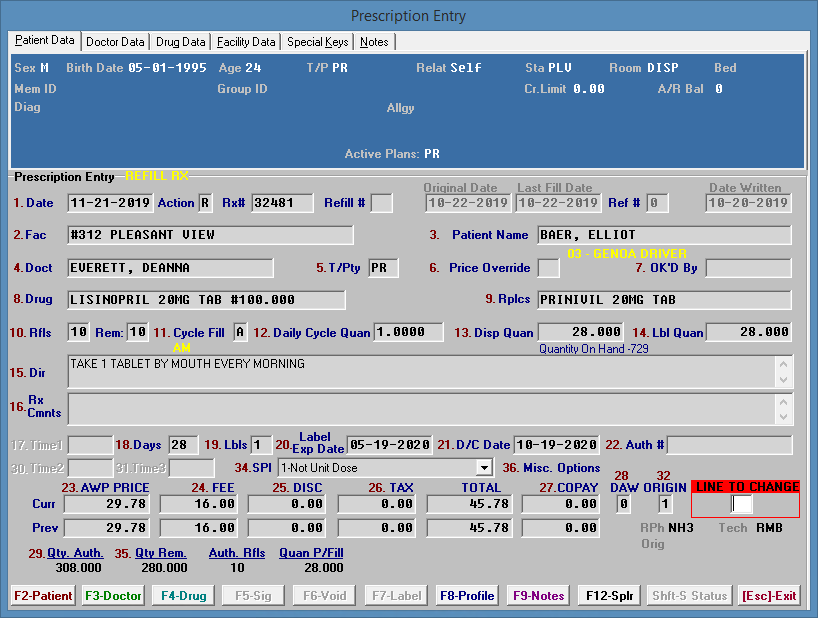This screenshot has width=818, height=618.
Task: Select the Facility Data tab
Action: point(246,42)
